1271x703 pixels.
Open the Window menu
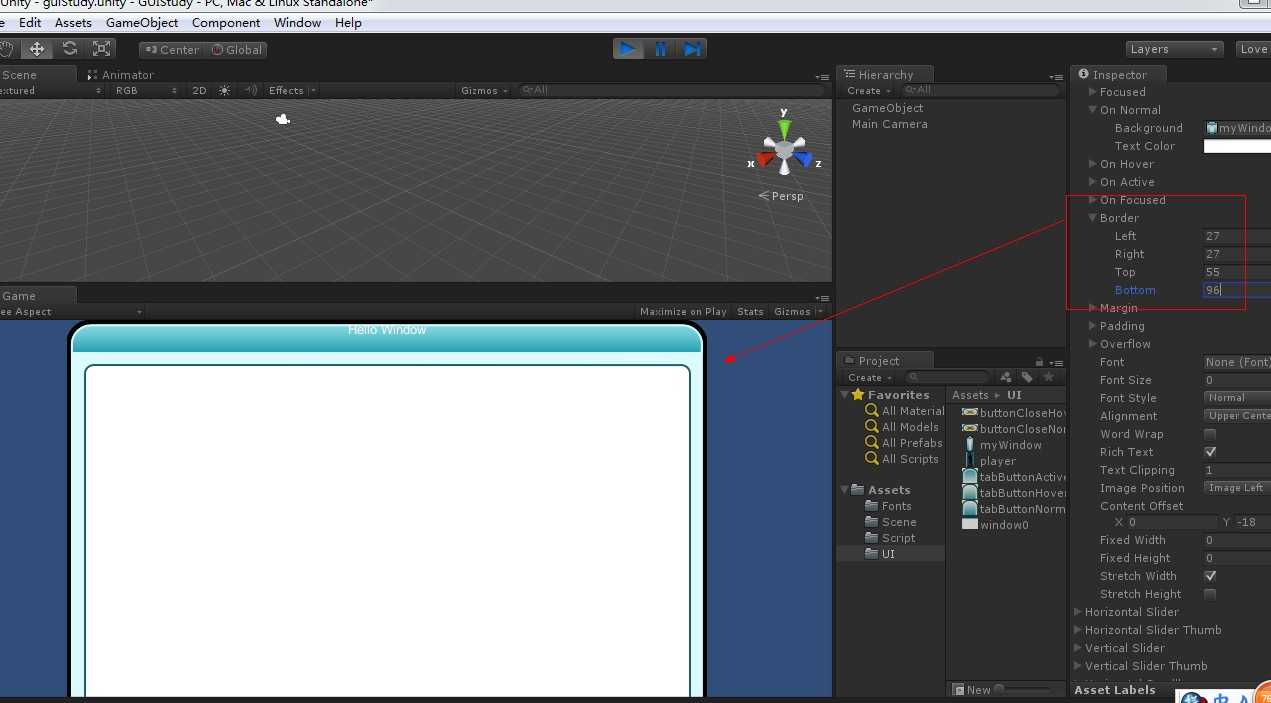(x=297, y=22)
